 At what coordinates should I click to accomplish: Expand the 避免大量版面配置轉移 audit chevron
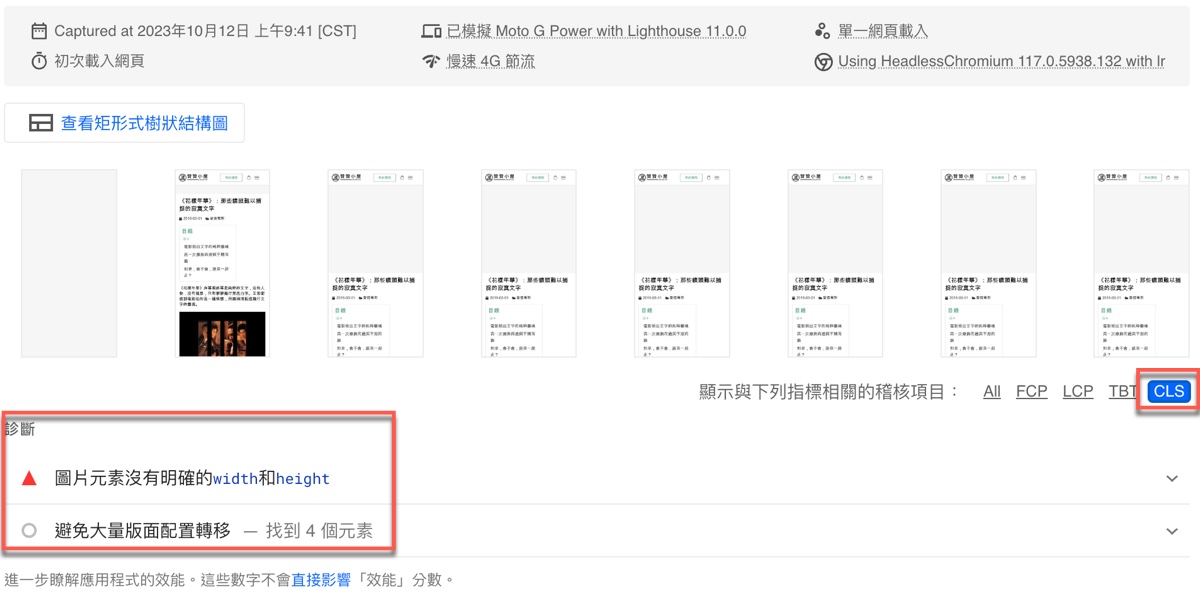click(x=1172, y=532)
